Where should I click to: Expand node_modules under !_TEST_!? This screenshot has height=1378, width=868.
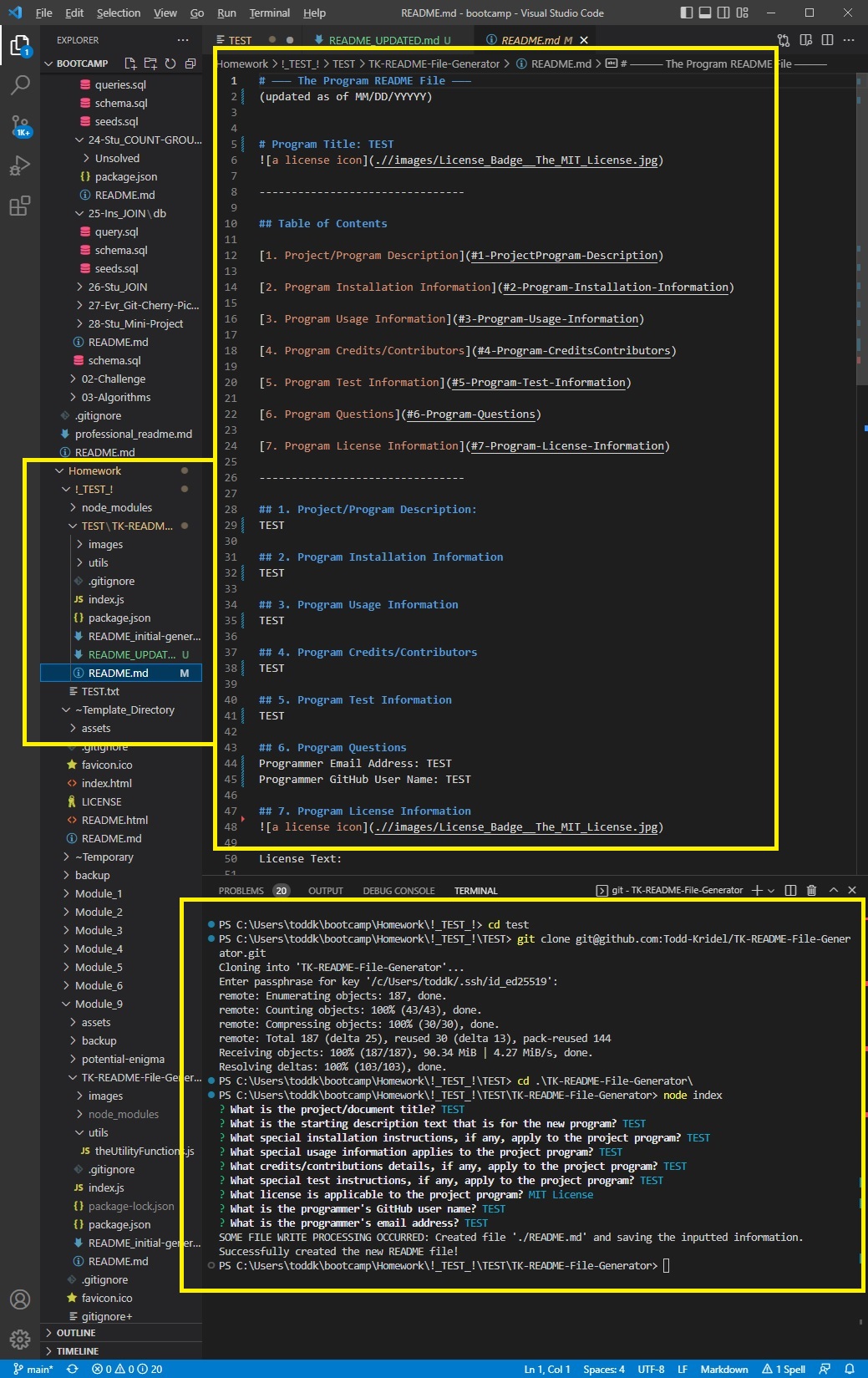pyautogui.click(x=121, y=507)
